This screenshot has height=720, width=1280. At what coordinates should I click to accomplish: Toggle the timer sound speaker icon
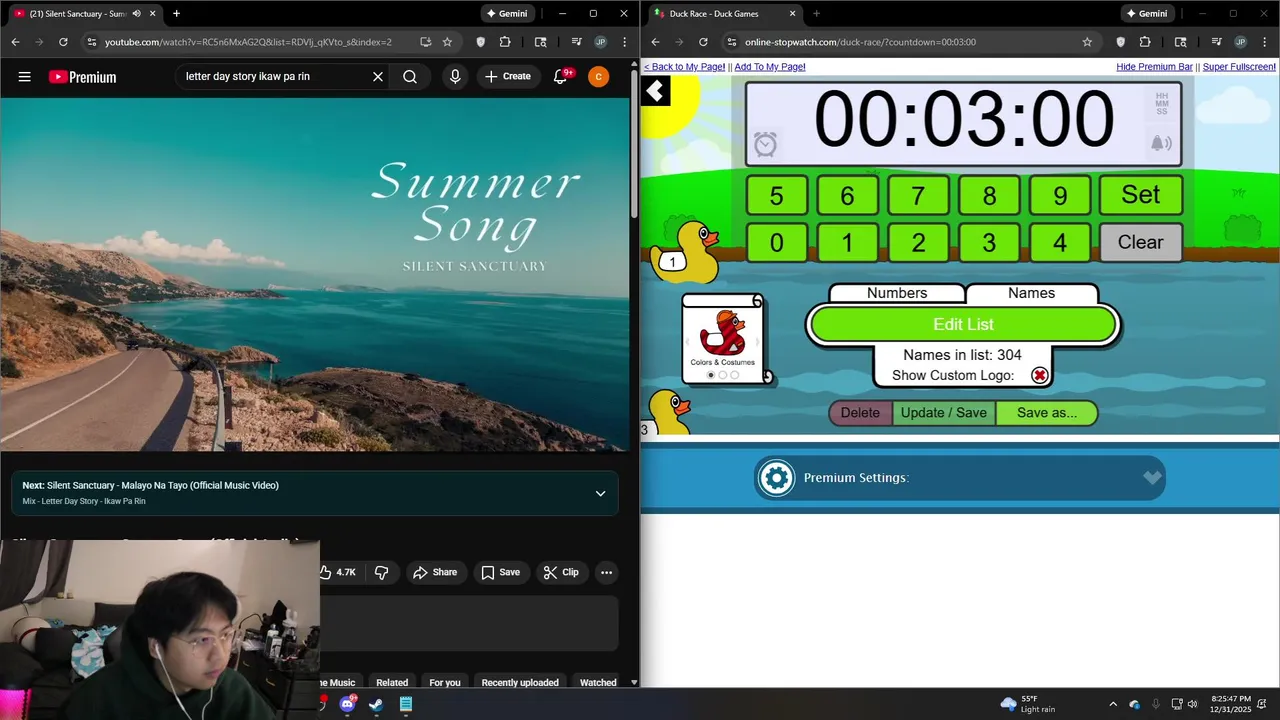click(x=1161, y=144)
